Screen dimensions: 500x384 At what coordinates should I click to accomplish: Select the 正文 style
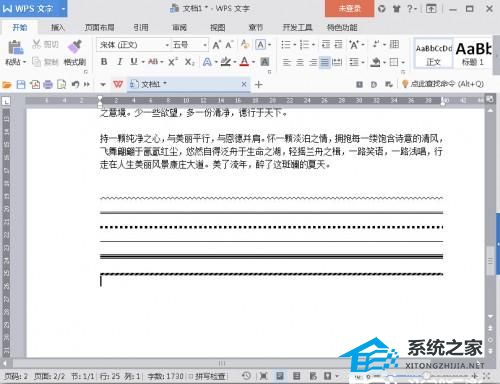[x=433, y=54]
